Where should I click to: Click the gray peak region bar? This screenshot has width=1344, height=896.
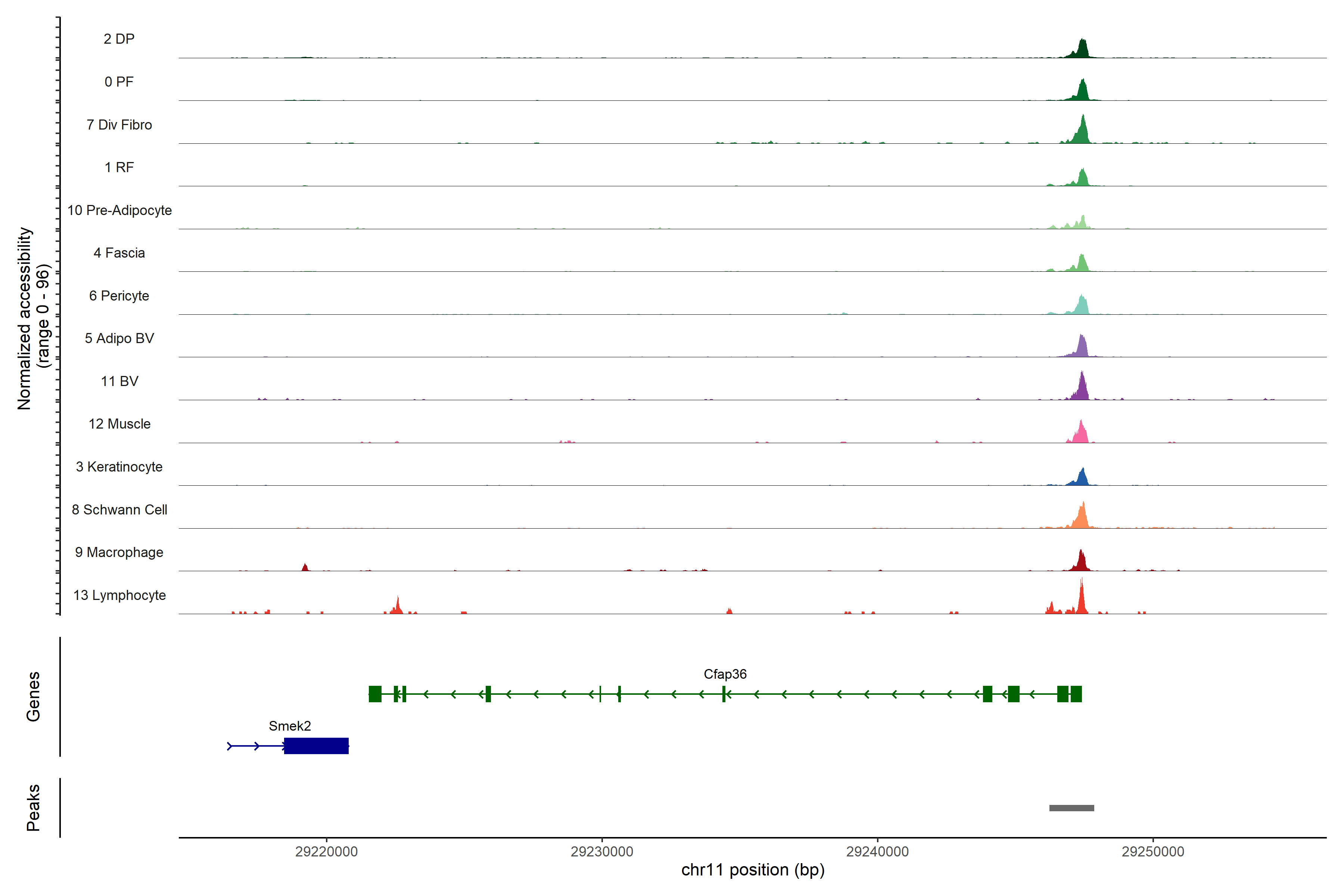tap(1071, 808)
